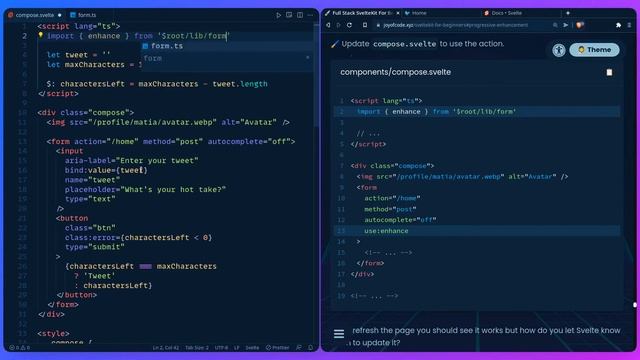The width and height of the screenshot is (640, 360).
Task: Open the address bar search/zoom icon
Action: point(555,25)
